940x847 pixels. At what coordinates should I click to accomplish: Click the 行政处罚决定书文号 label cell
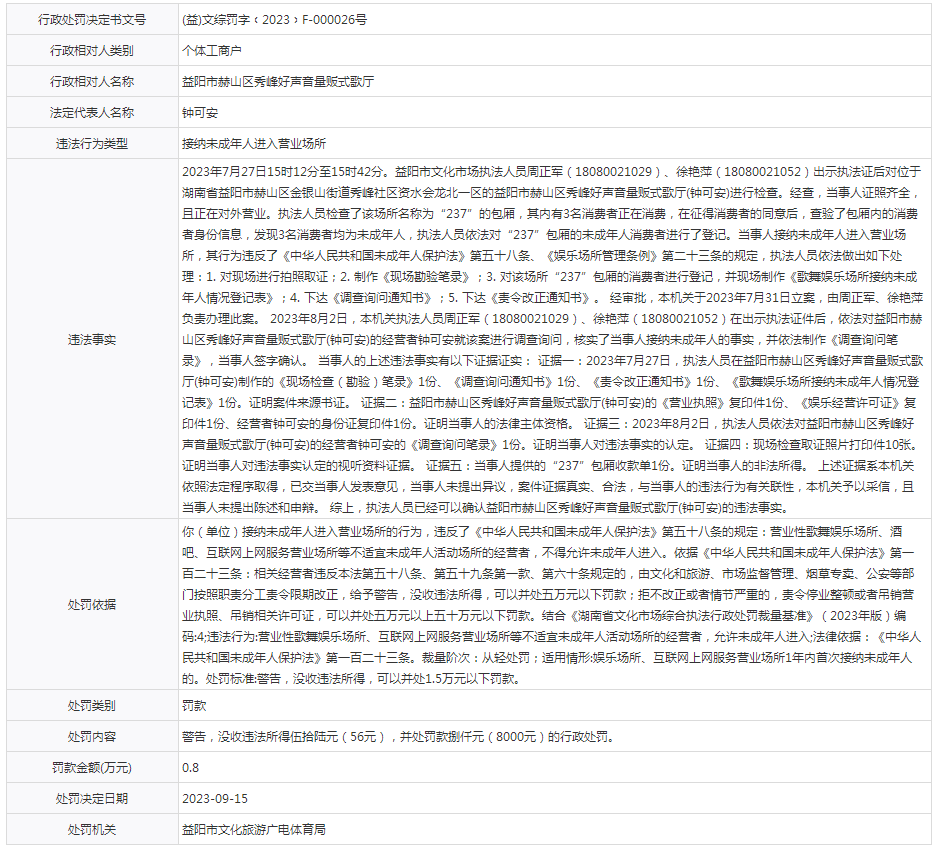pos(91,19)
